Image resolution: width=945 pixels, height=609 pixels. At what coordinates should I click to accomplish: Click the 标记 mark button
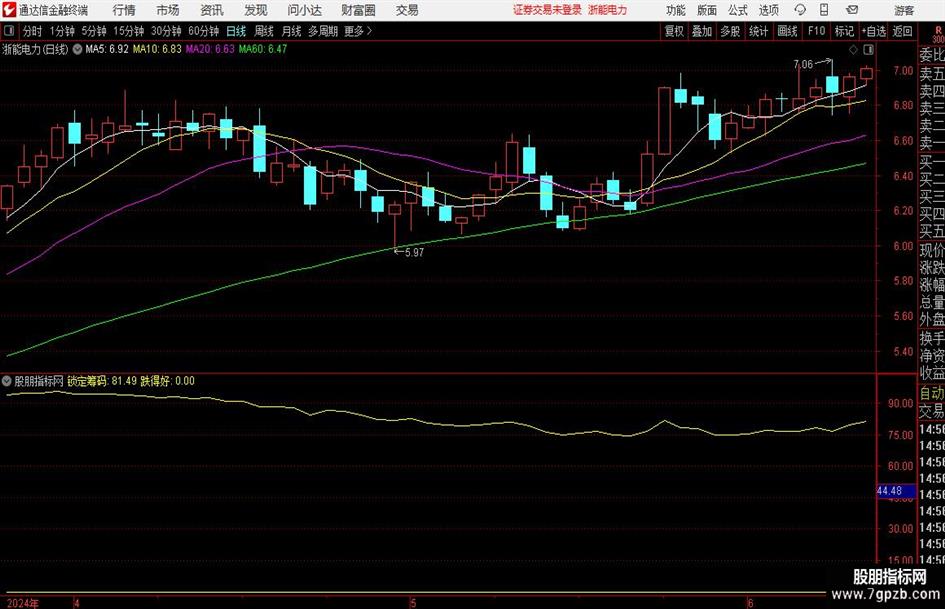(844, 31)
